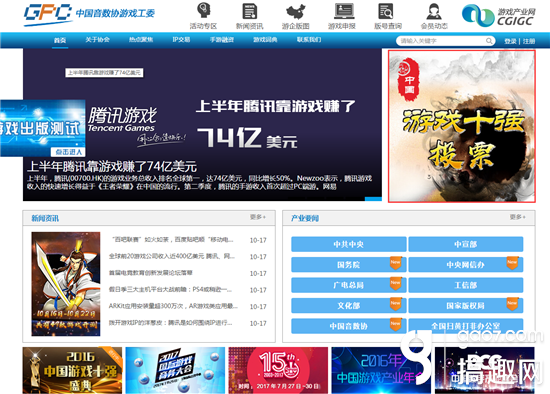Image resolution: width=550 pixels, height=394 pixels.
Task: Open the IP交易 navigation item
Action: pyautogui.click(x=181, y=40)
